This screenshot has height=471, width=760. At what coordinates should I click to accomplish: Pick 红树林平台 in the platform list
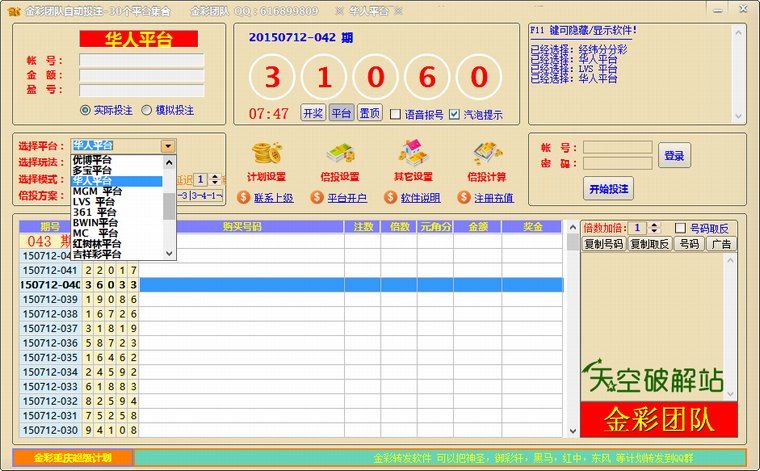tap(97, 244)
